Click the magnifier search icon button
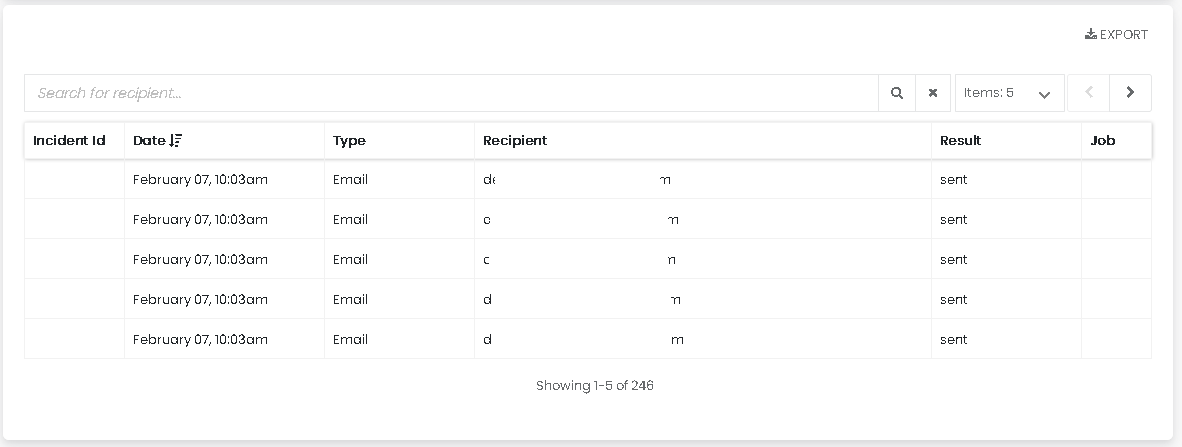The image size is (1182, 447). point(897,93)
